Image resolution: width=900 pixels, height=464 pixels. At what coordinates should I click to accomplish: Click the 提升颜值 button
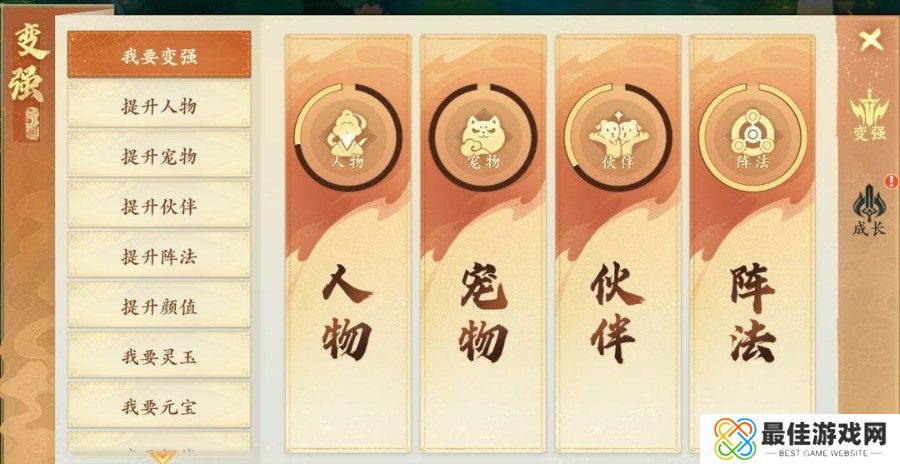coord(159,305)
